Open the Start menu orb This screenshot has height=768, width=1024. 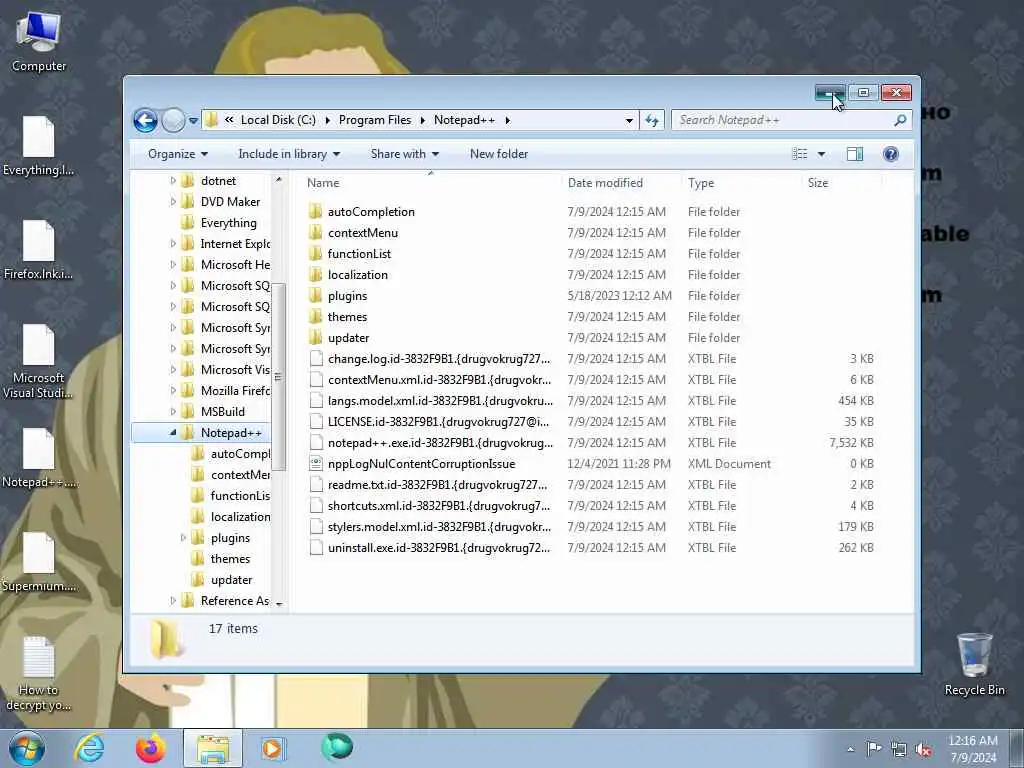pos(27,748)
